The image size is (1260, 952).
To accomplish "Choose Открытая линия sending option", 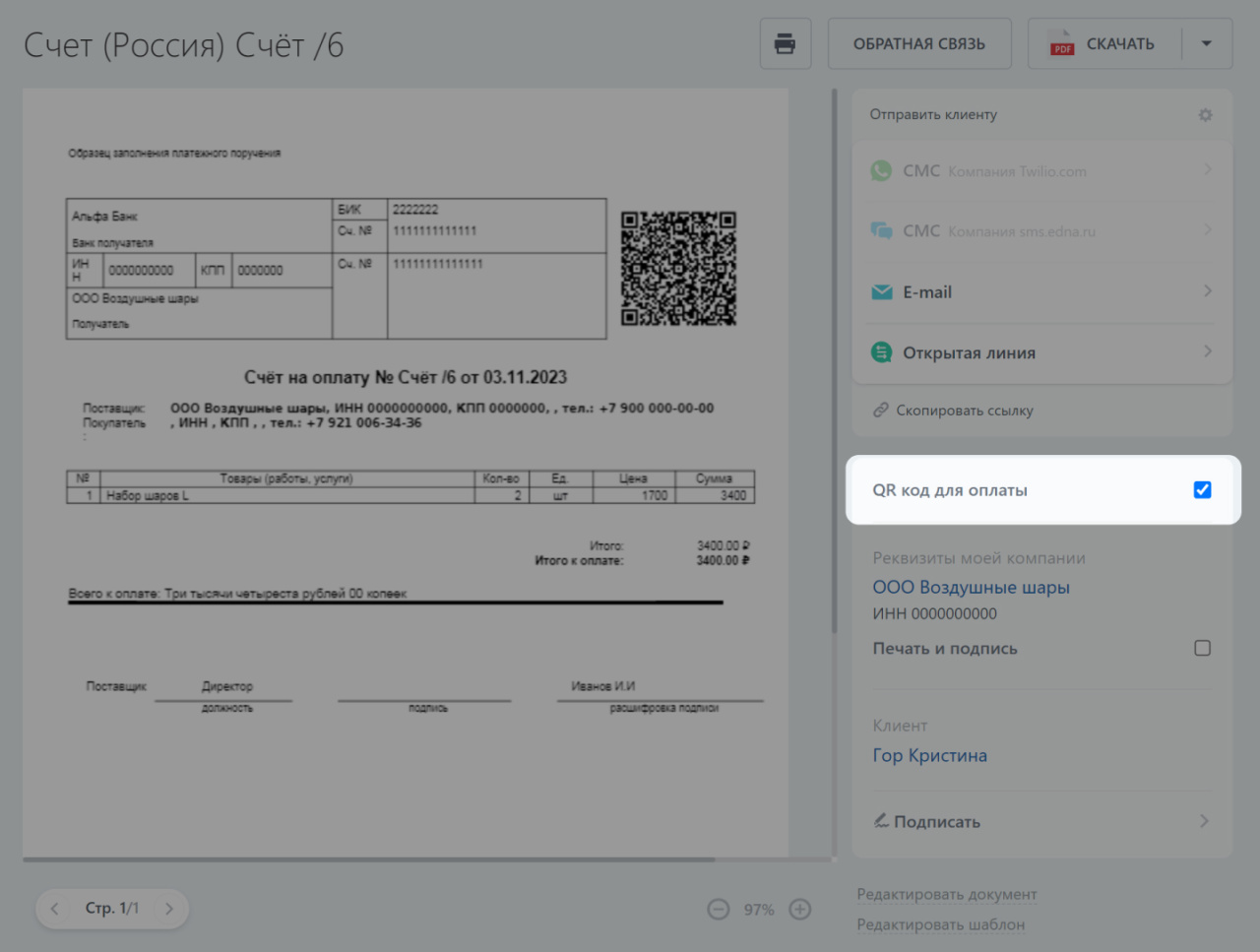I will point(1041,352).
